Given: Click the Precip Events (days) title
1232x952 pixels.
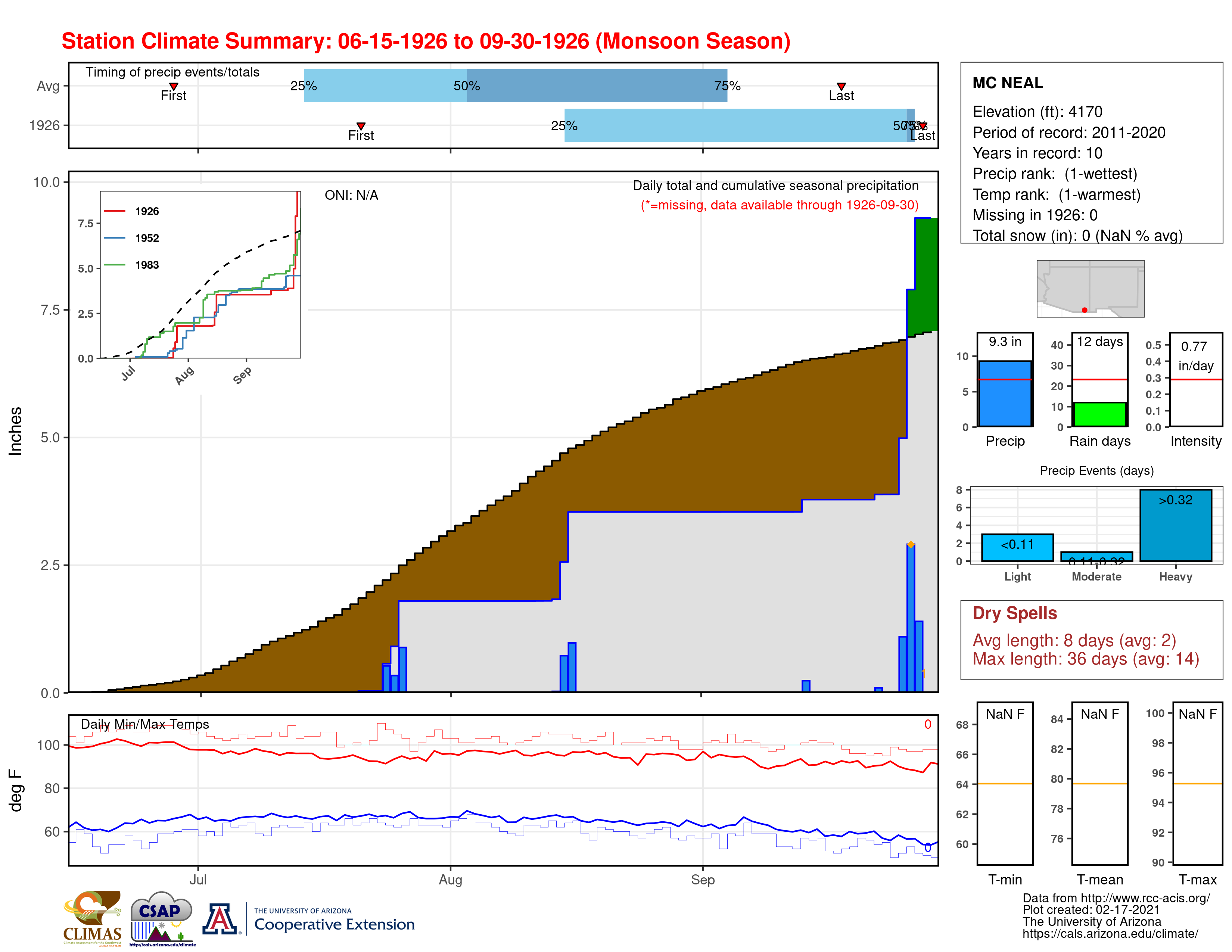Looking at the screenshot, I should point(1096,470).
